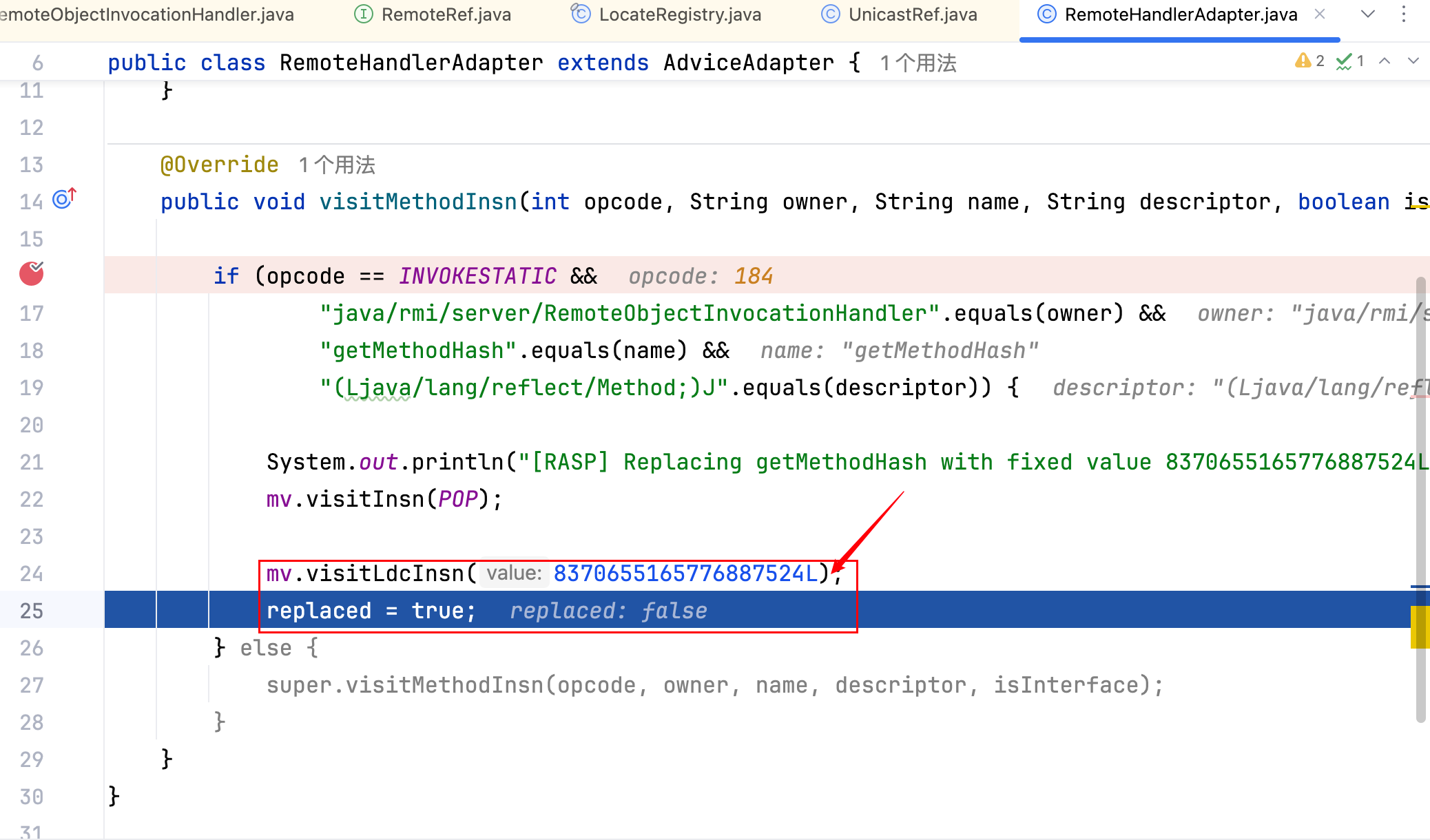Open the warnings indicator showing 2
The height and width of the screenshot is (840, 1430).
tap(1309, 61)
